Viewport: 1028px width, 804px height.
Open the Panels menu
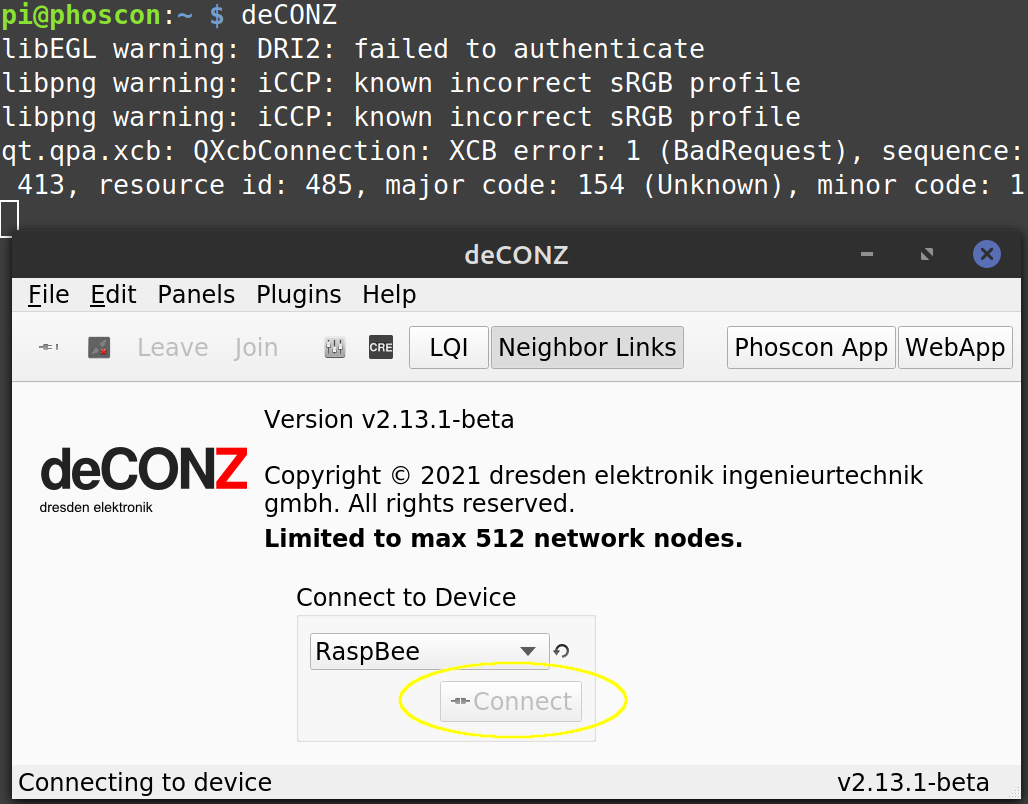point(195,294)
